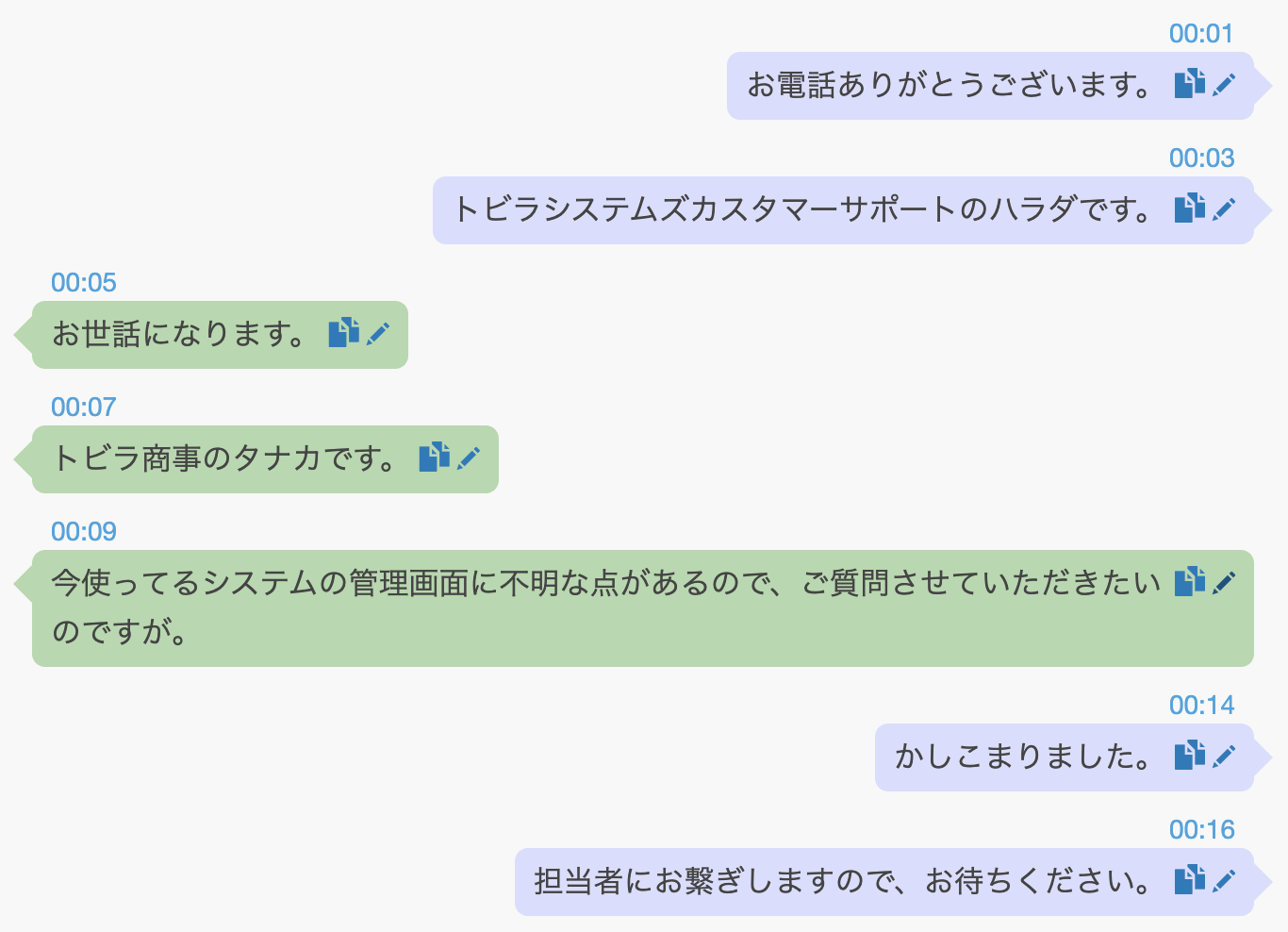The image size is (1288, 932).
Task: Select the かしこまりました。 chat bubble
Action: click(x=1018, y=755)
